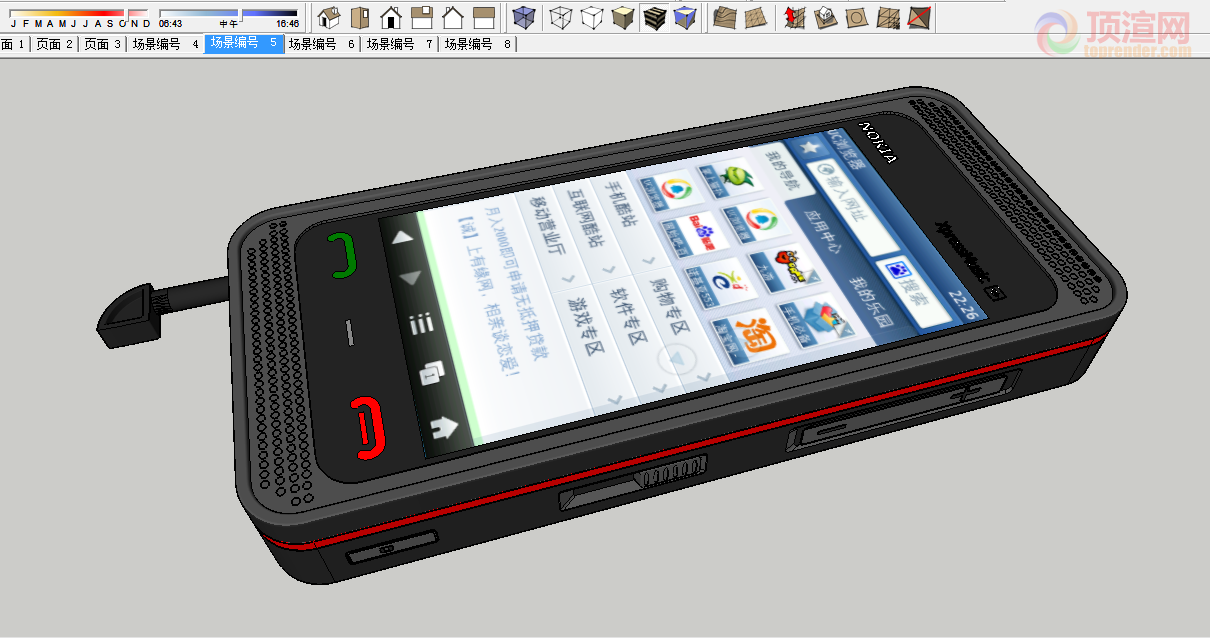Select the Add Detail sandbox tool
This screenshot has width=1210, height=638.
(x=887, y=17)
